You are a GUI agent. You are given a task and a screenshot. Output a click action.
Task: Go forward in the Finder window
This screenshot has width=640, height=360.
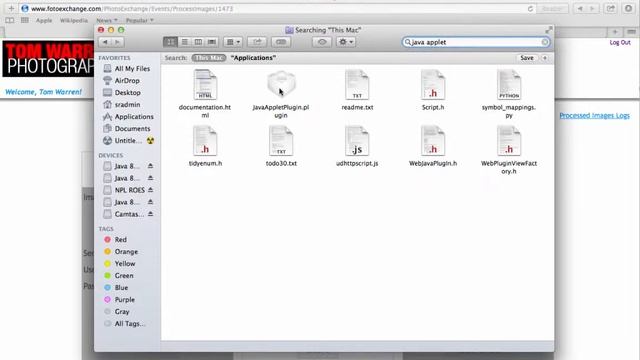[118, 42]
